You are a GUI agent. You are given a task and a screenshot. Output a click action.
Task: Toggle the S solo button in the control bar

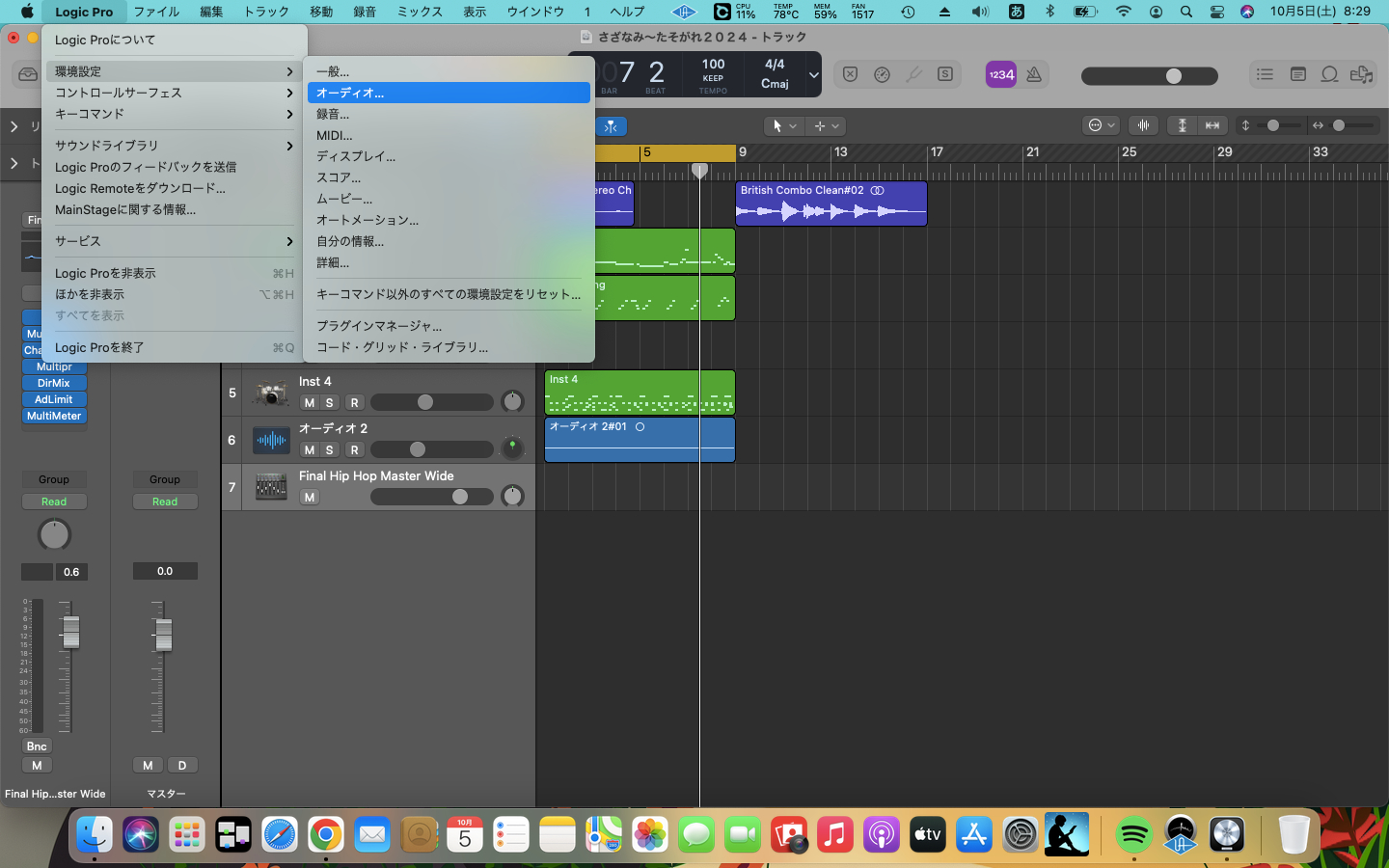click(945, 74)
